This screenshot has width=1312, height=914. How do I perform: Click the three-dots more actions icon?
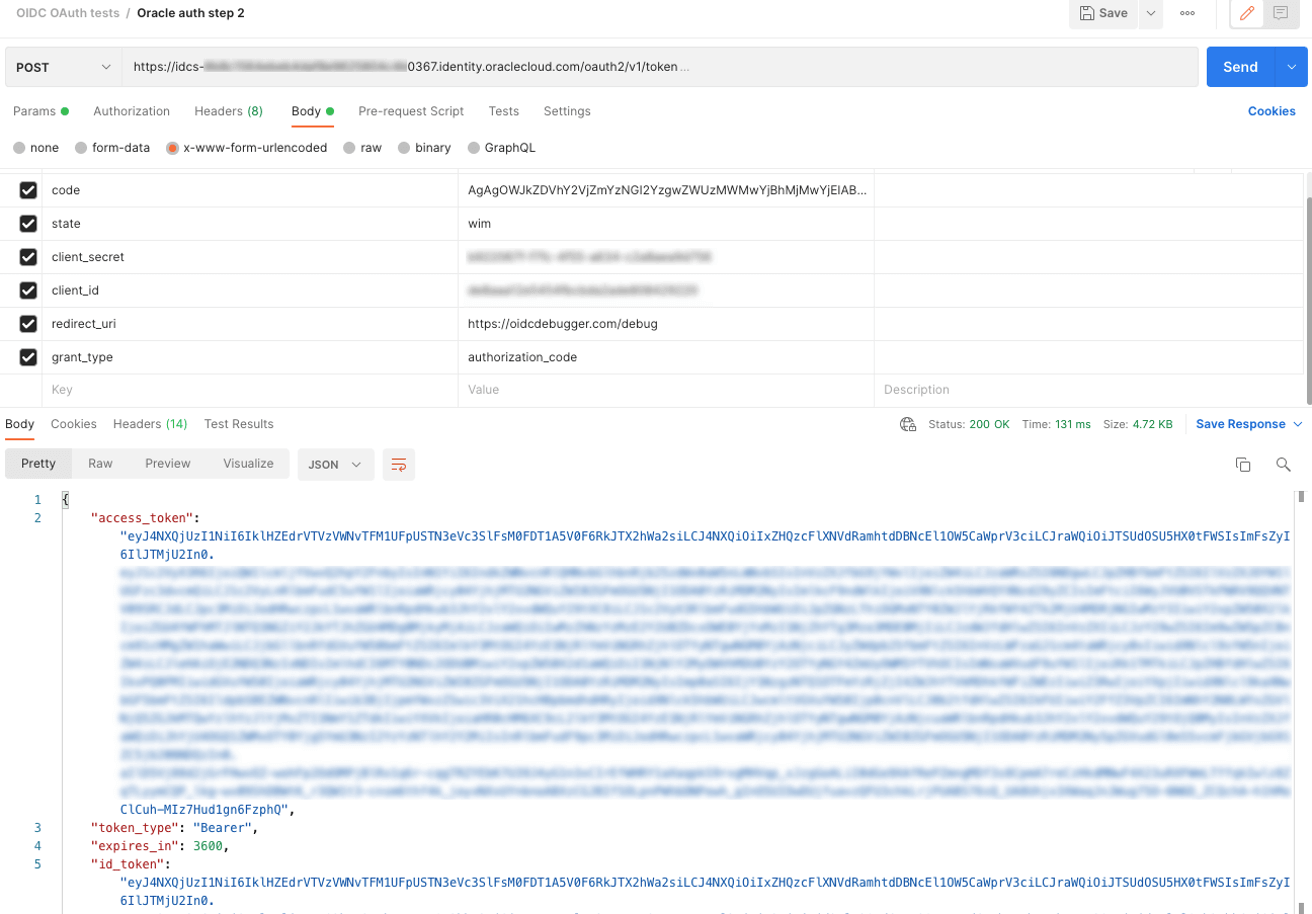[1187, 14]
